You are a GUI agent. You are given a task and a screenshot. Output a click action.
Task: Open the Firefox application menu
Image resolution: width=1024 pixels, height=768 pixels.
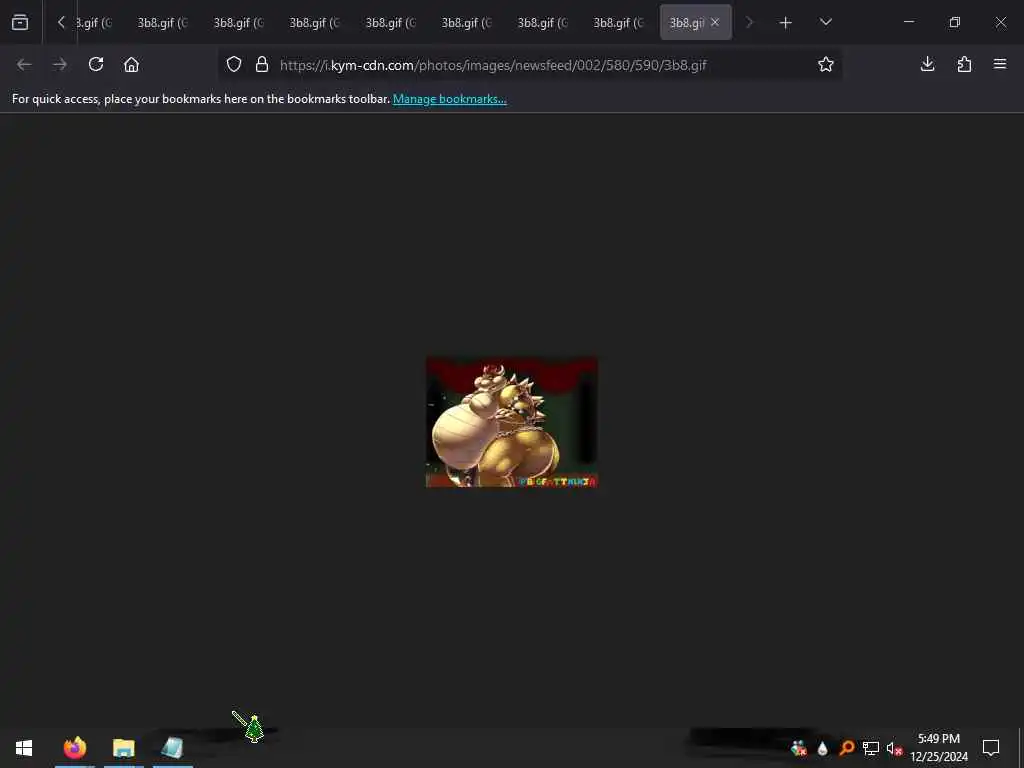coord(1000,64)
